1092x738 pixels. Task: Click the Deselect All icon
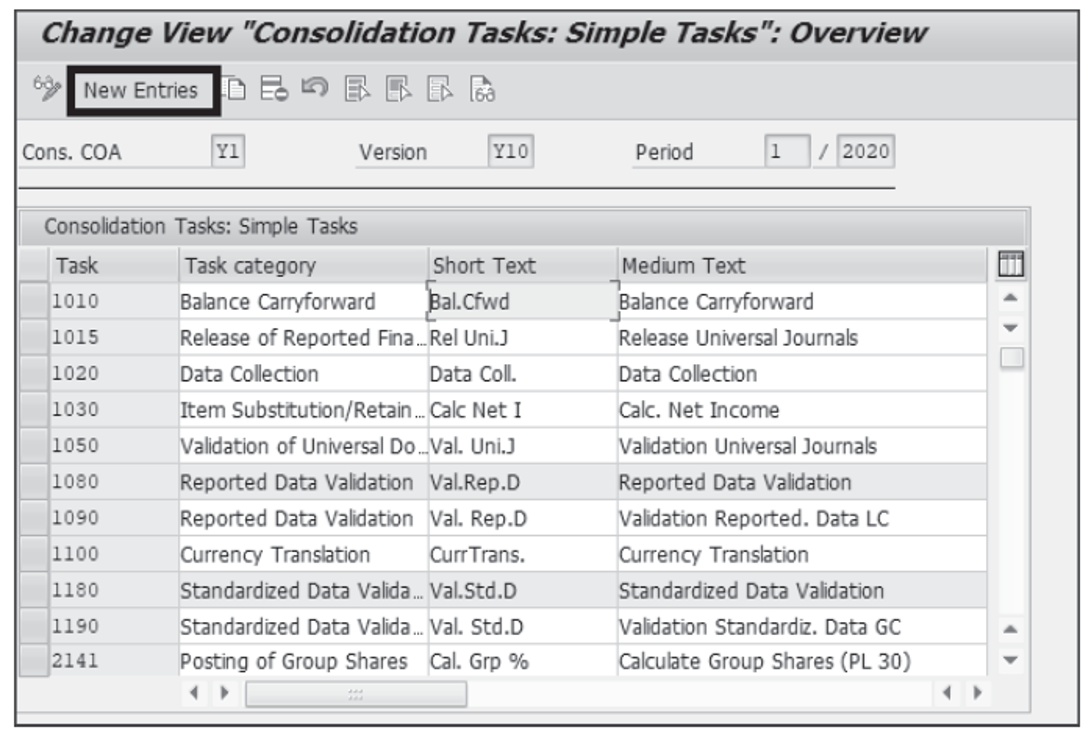tap(439, 88)
